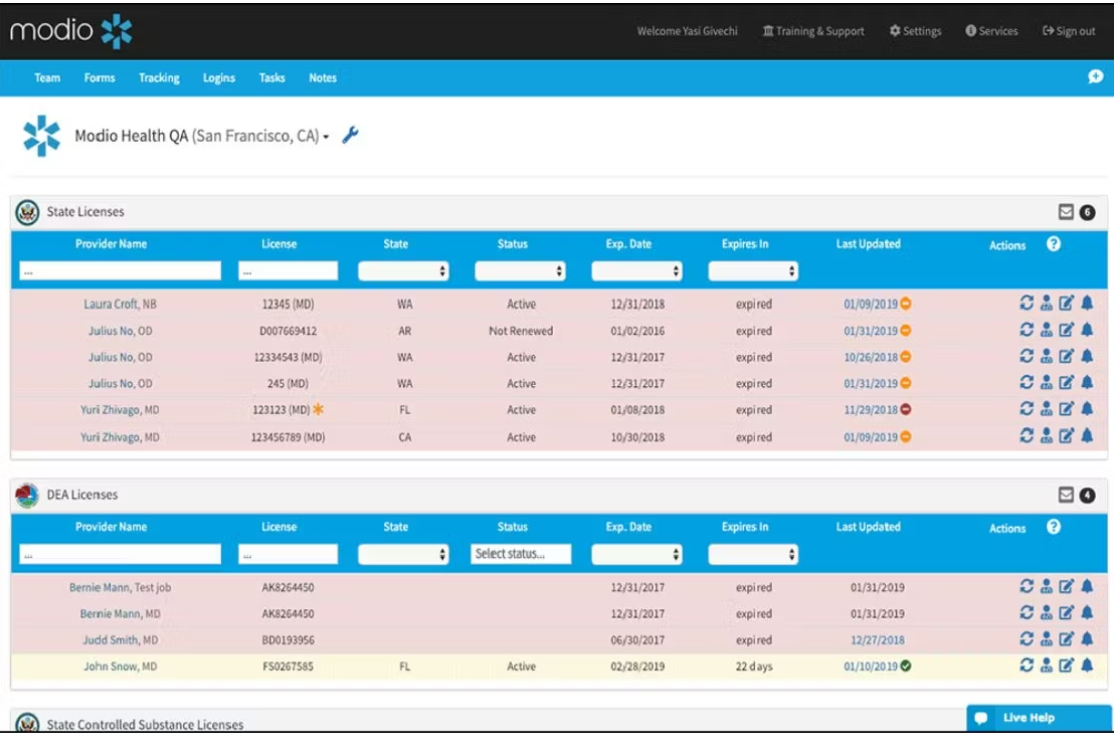Open Expires In filter in DEA Licenses
This screenshot has height=735, width=1114.
pos(753,554)
